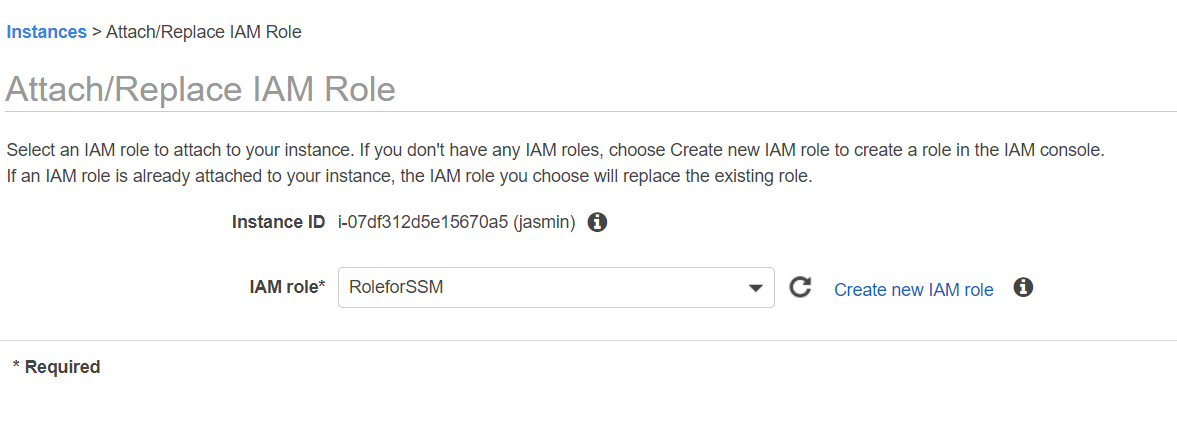Click the Required footnote text

click(57, 367)
